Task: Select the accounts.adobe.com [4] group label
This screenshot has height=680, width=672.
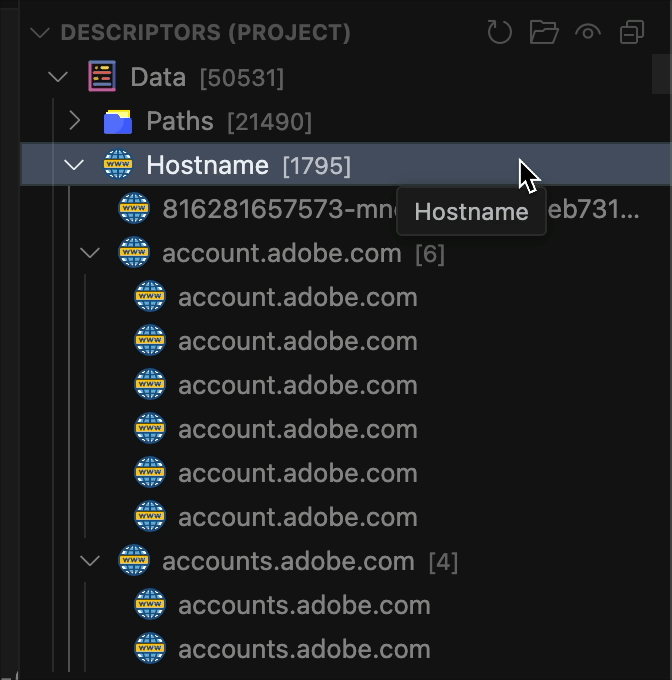Action: click(288, 561)
